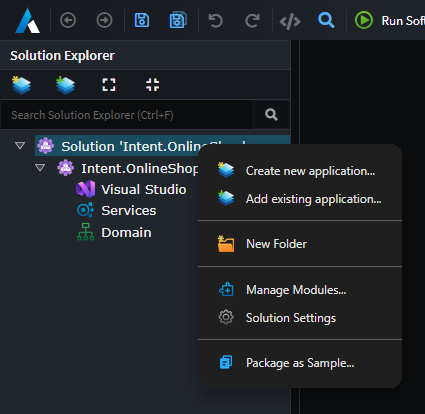The height and width of the screenshot is (414, 425).
Task: Open global search magnifier in toolbar
Action: (x=326, y=20)
